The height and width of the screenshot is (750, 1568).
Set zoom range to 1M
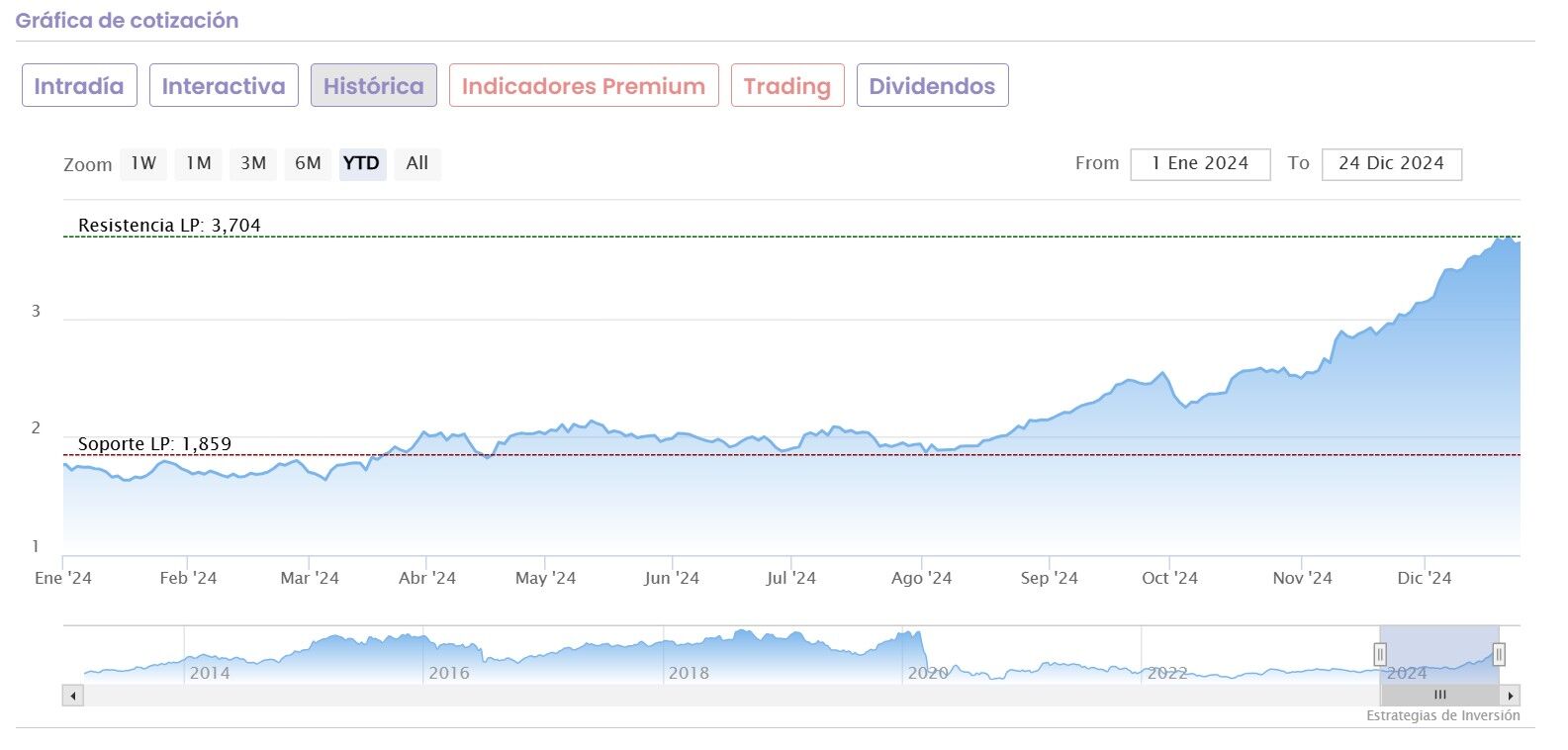[199, 163]
